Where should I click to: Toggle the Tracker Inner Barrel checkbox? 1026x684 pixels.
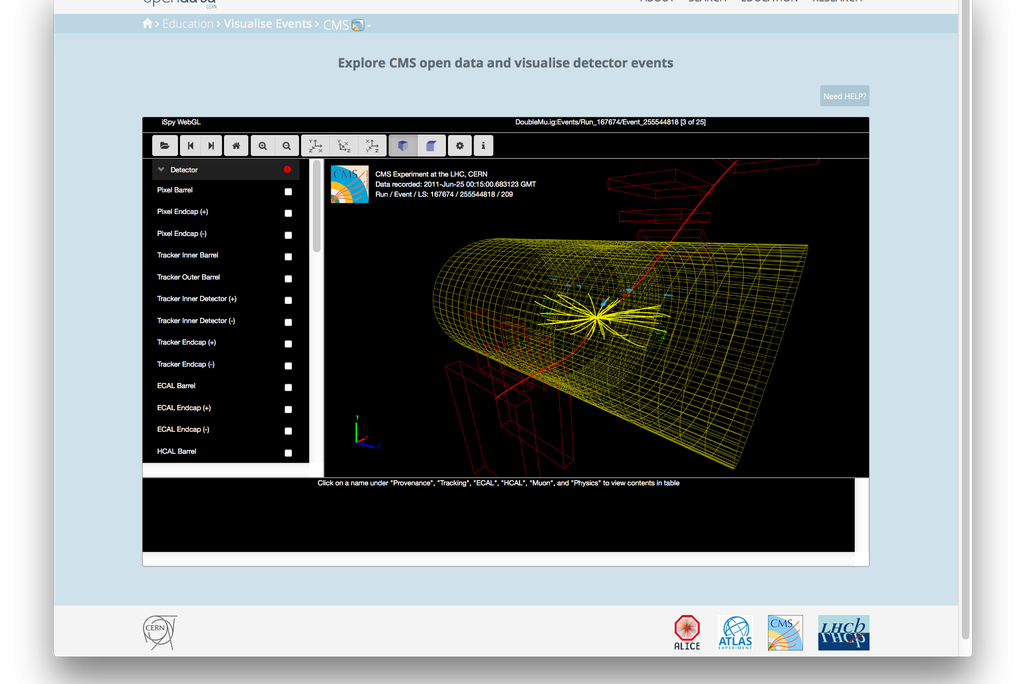click(x=288, y=257)
